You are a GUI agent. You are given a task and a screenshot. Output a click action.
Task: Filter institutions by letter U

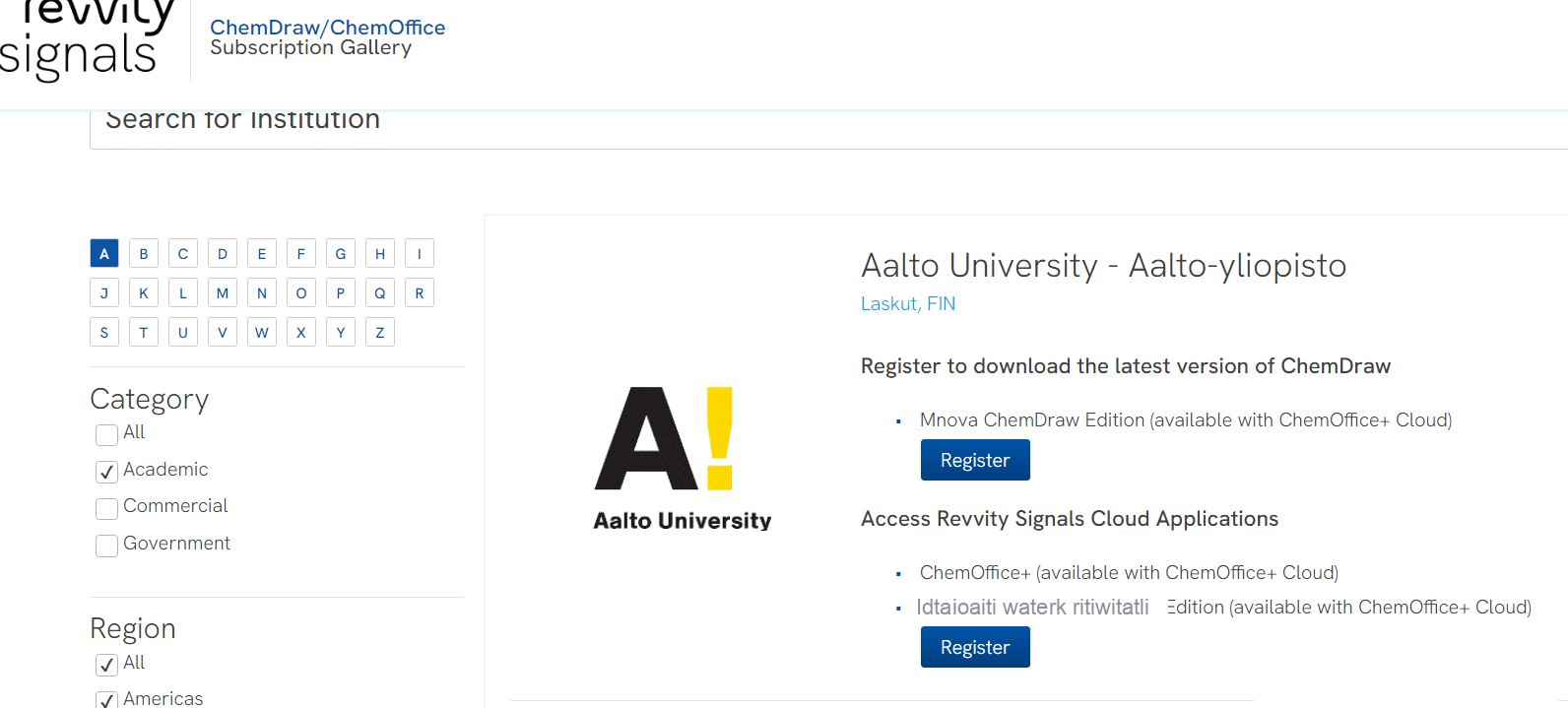coord(183,333)
